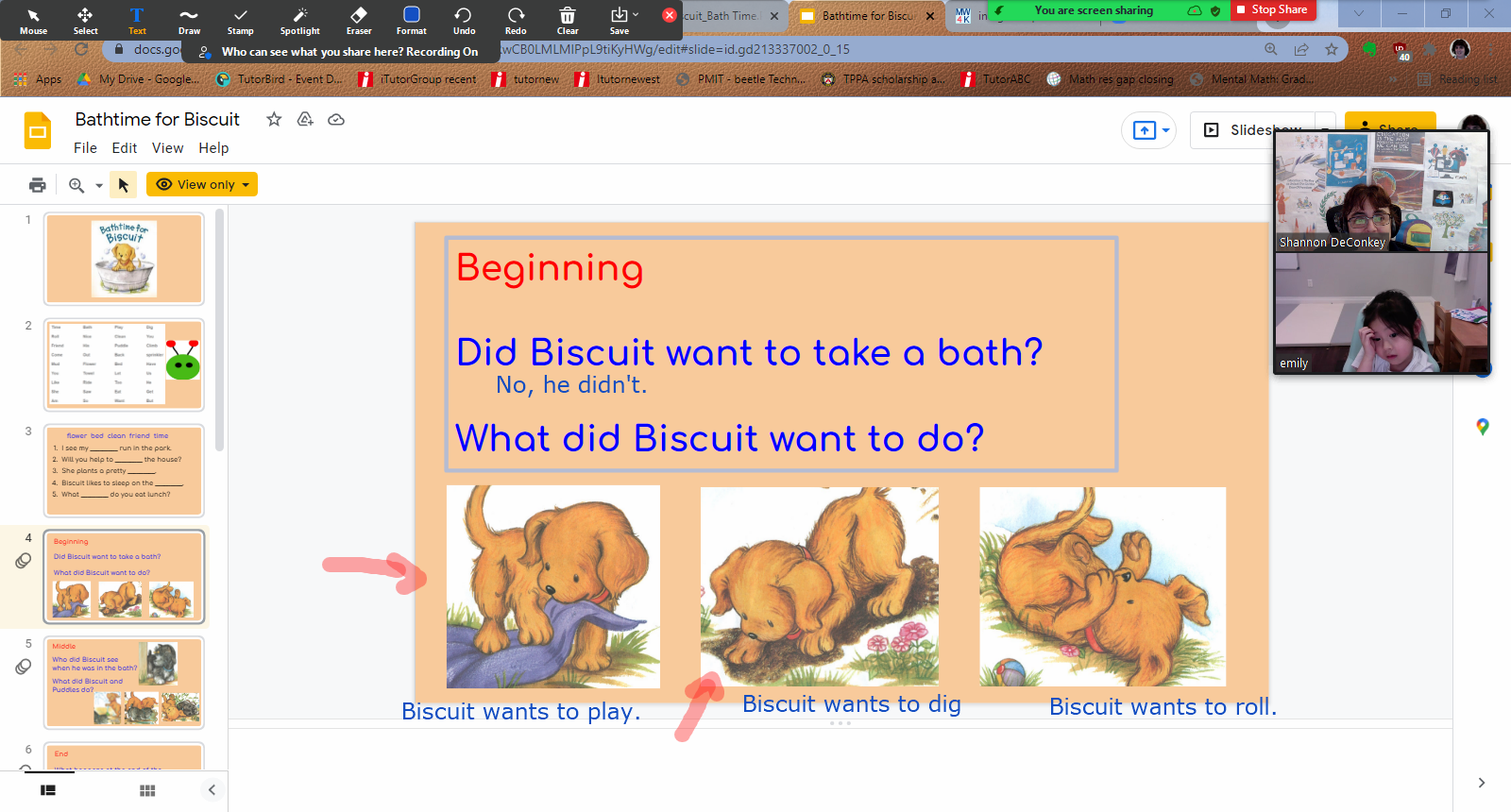The height and width of the screenshot is (812, 1511).
Task: Open the Stamp annotation tool
Action: [241, 21]
